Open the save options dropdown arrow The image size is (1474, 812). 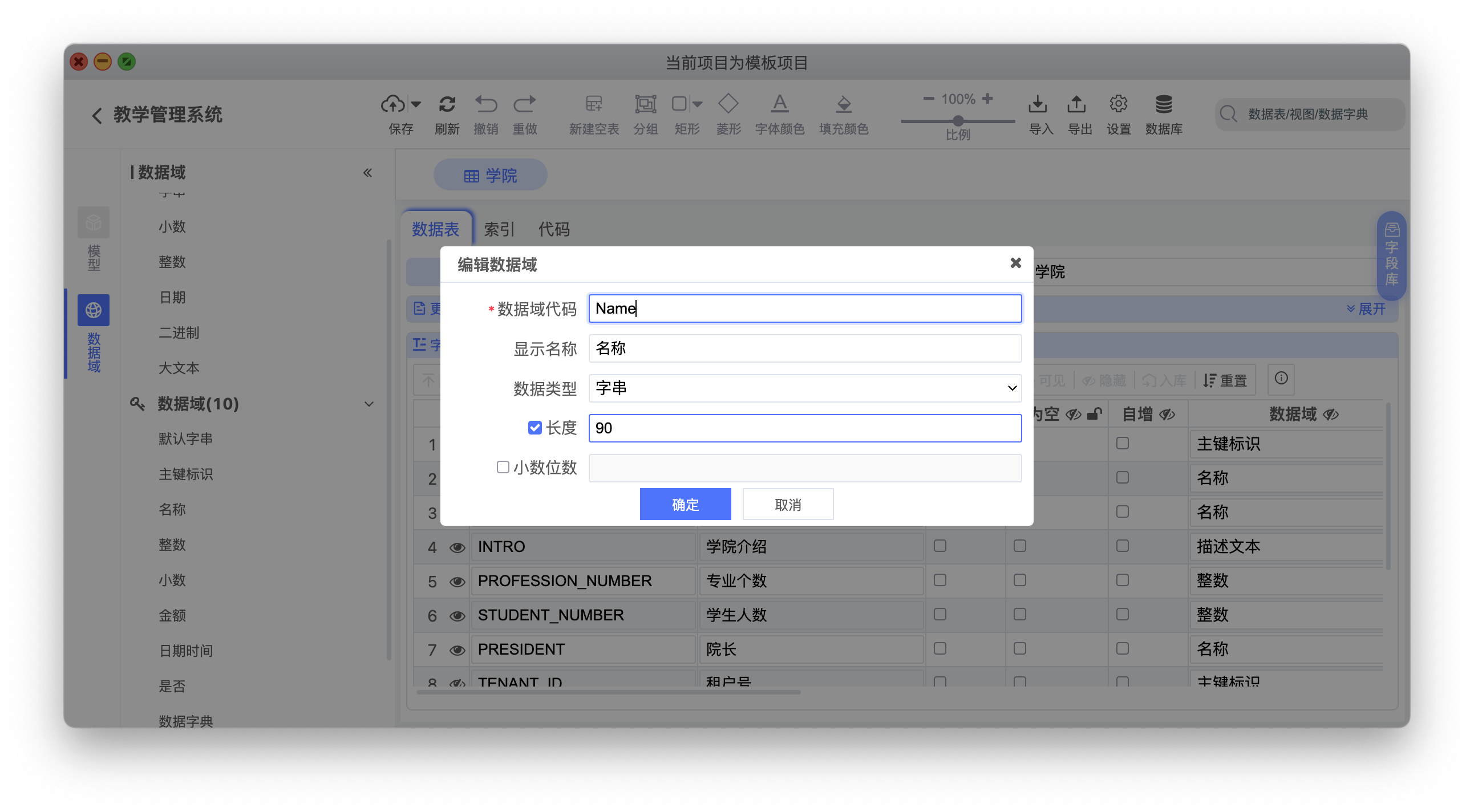tap(416, 104)
